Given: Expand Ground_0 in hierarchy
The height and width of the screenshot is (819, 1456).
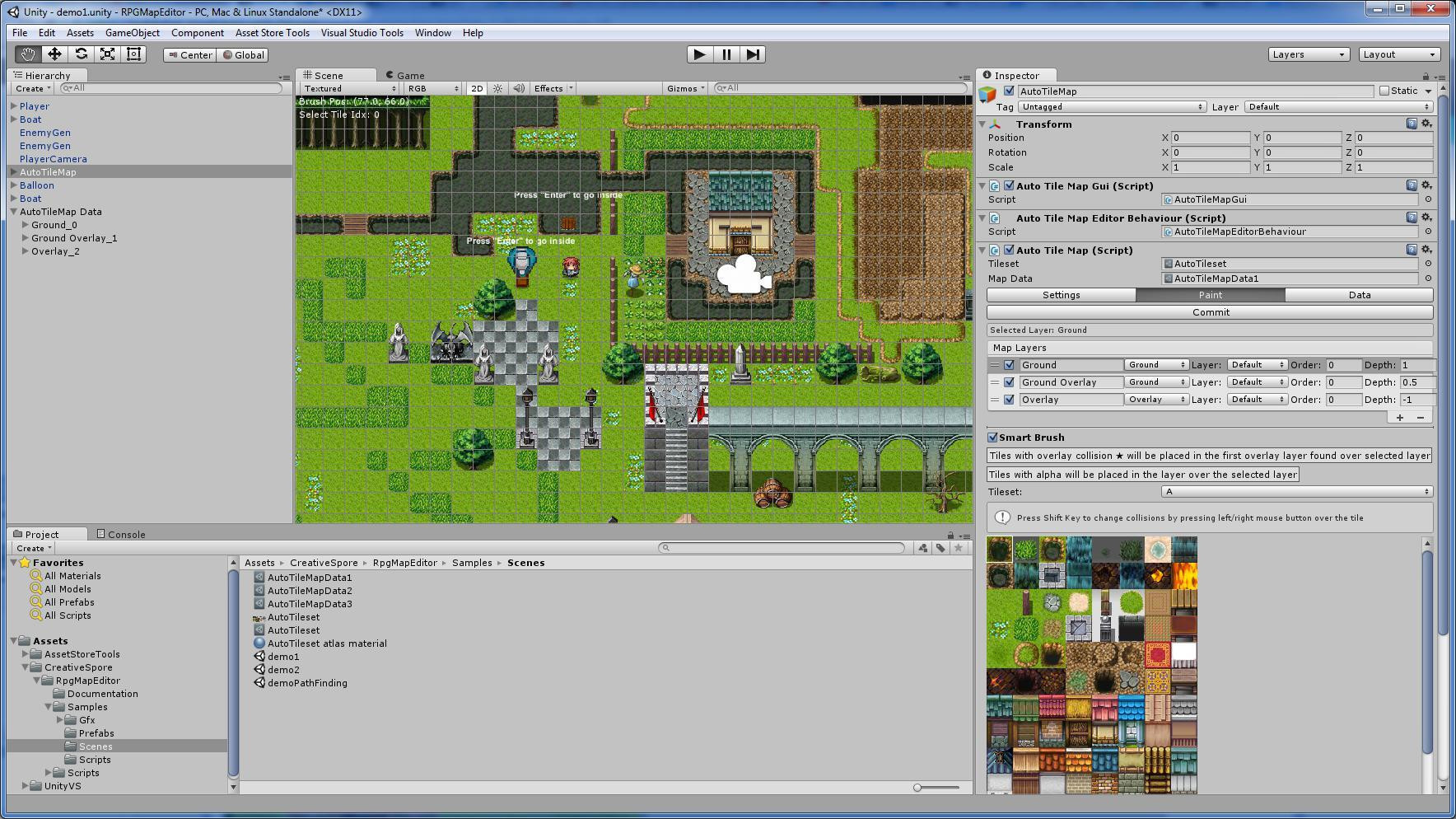Looking at the screenshot, I should point(26,225).
